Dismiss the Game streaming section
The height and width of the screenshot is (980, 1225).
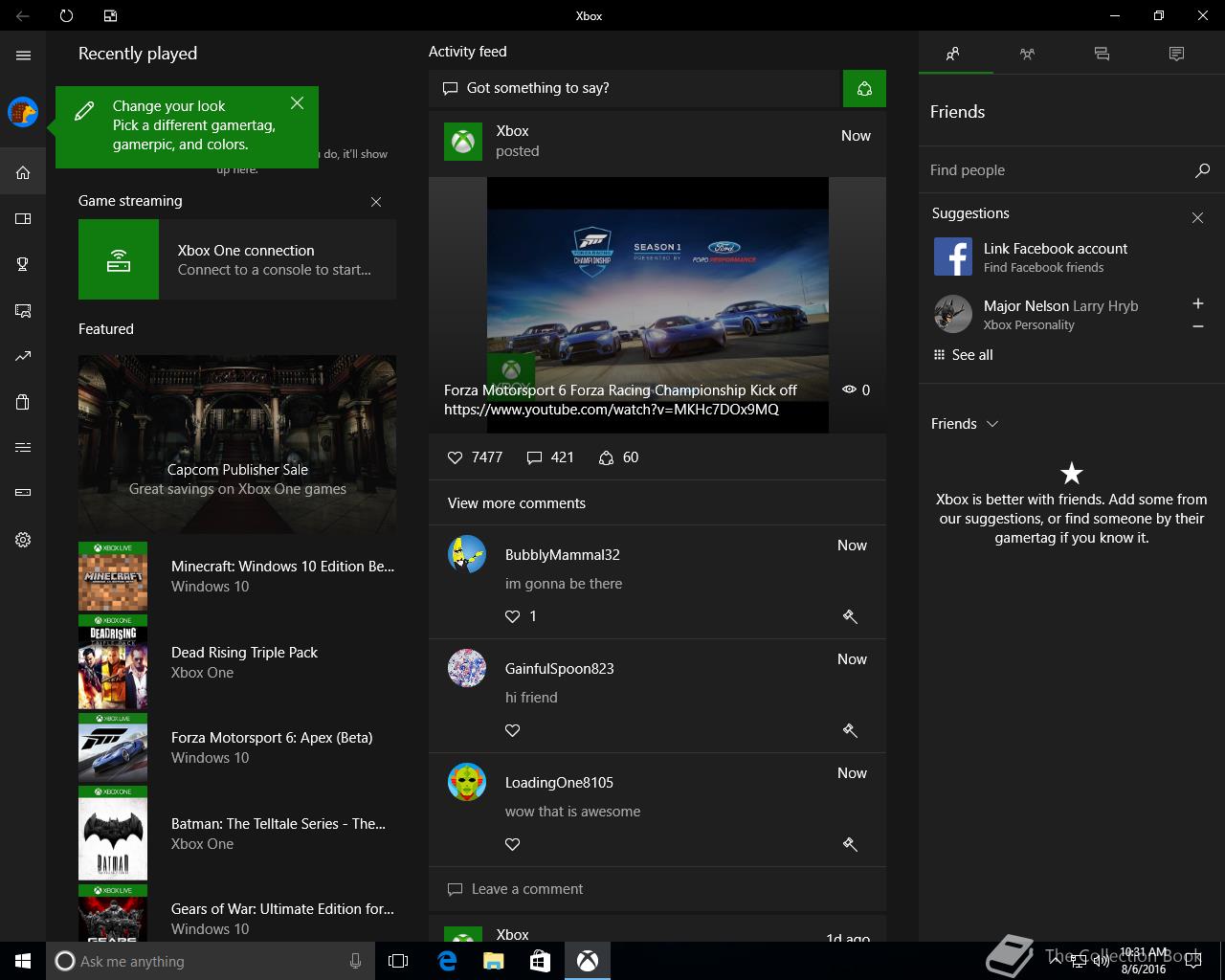(x=376, y=202)
